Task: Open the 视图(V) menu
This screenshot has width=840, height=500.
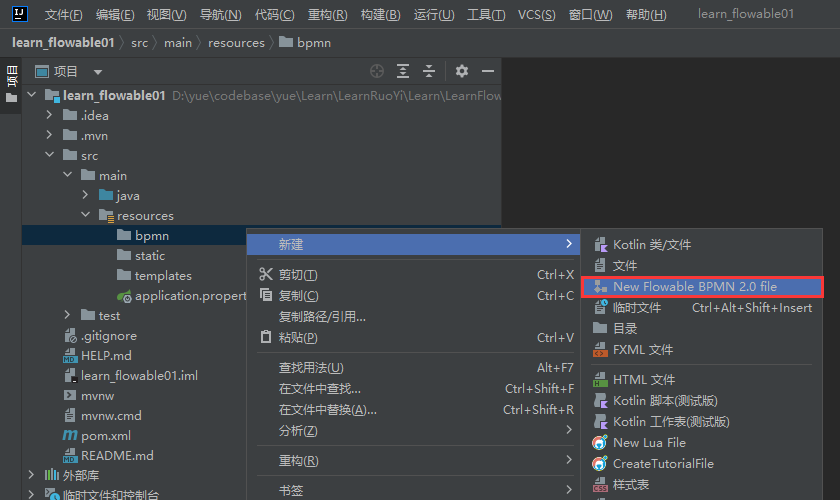Action: pos(167,14)
